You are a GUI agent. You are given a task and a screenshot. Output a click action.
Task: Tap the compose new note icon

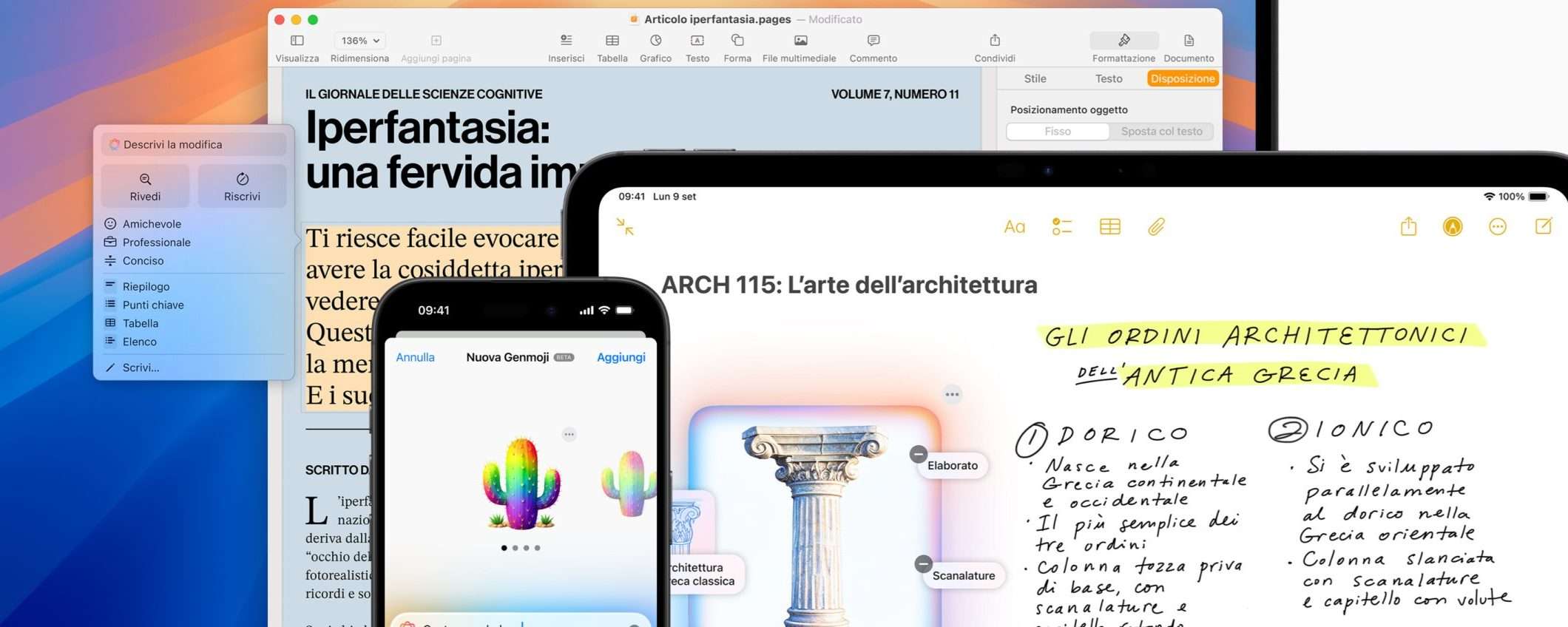coord(1544,227)
